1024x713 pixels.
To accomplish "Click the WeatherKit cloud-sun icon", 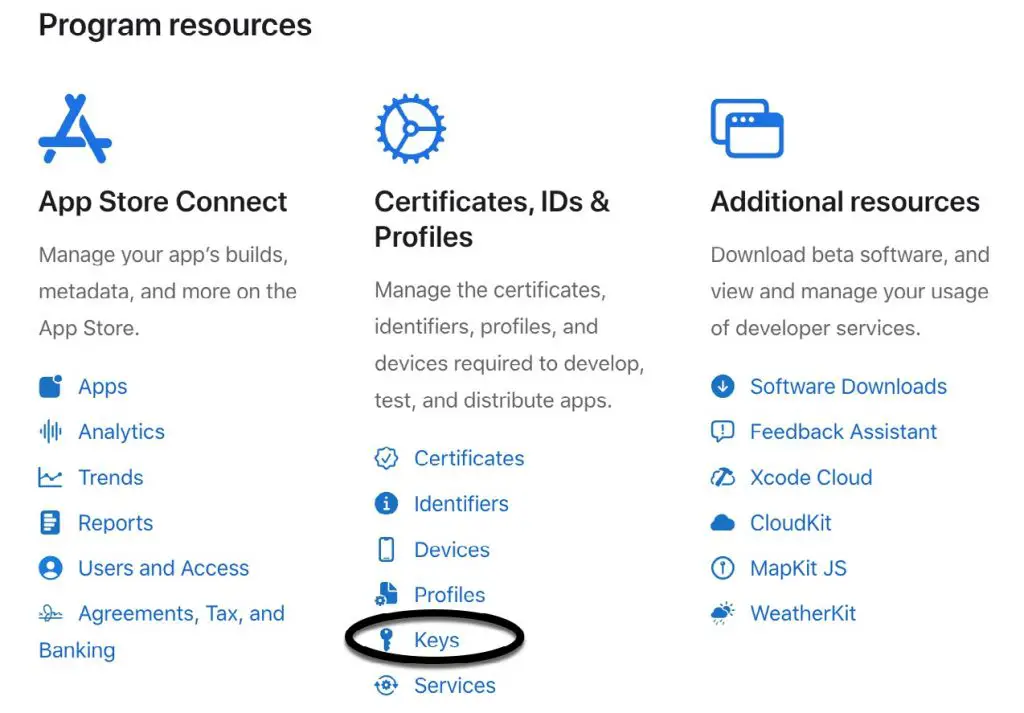I will 722,614.
